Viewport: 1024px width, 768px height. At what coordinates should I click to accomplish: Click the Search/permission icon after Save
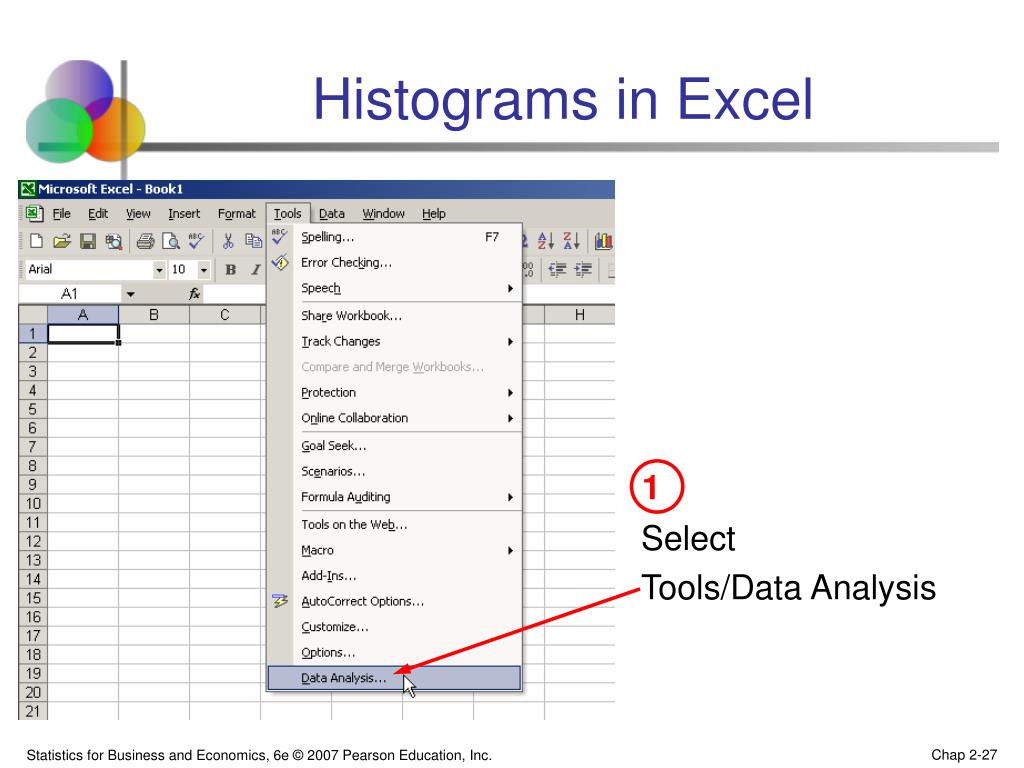[114, 242]
